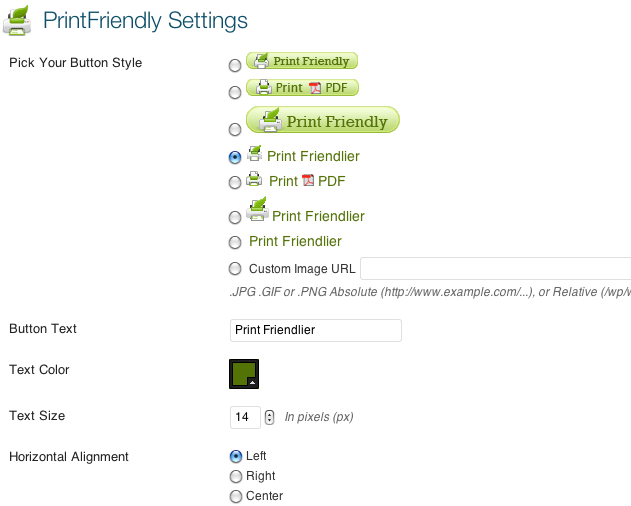Click the Text Size stepper arrows
The height and width of the screenshot is (506, 631).
point(270,417)
